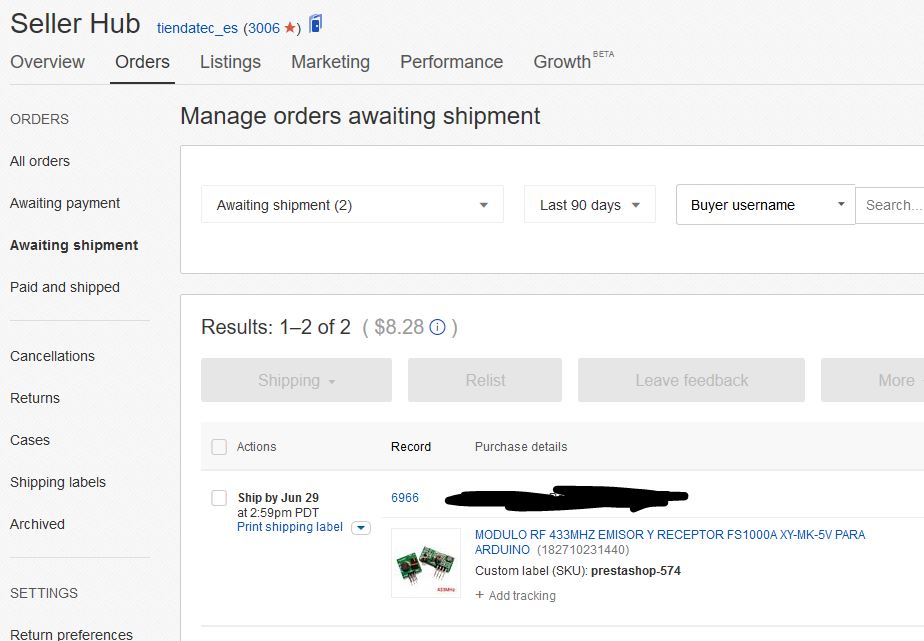Click the Print shipping label link
924x641 pixels.
[x=289, y=527]
